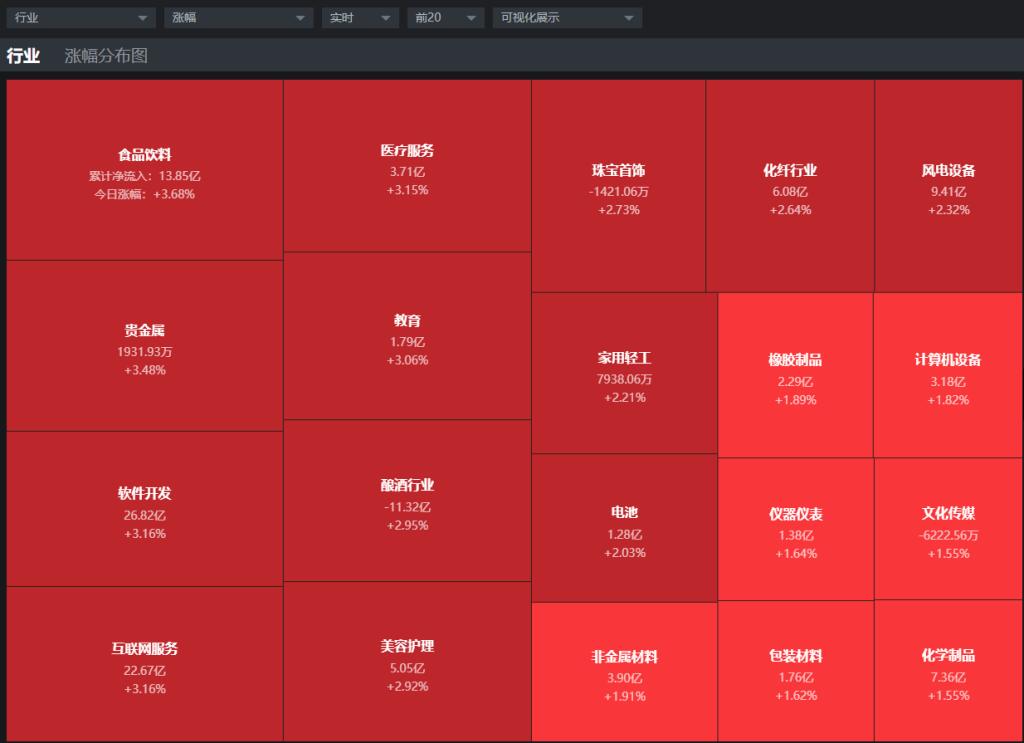Choose the 珠宝首饰 sector tile

coord(618,186)
